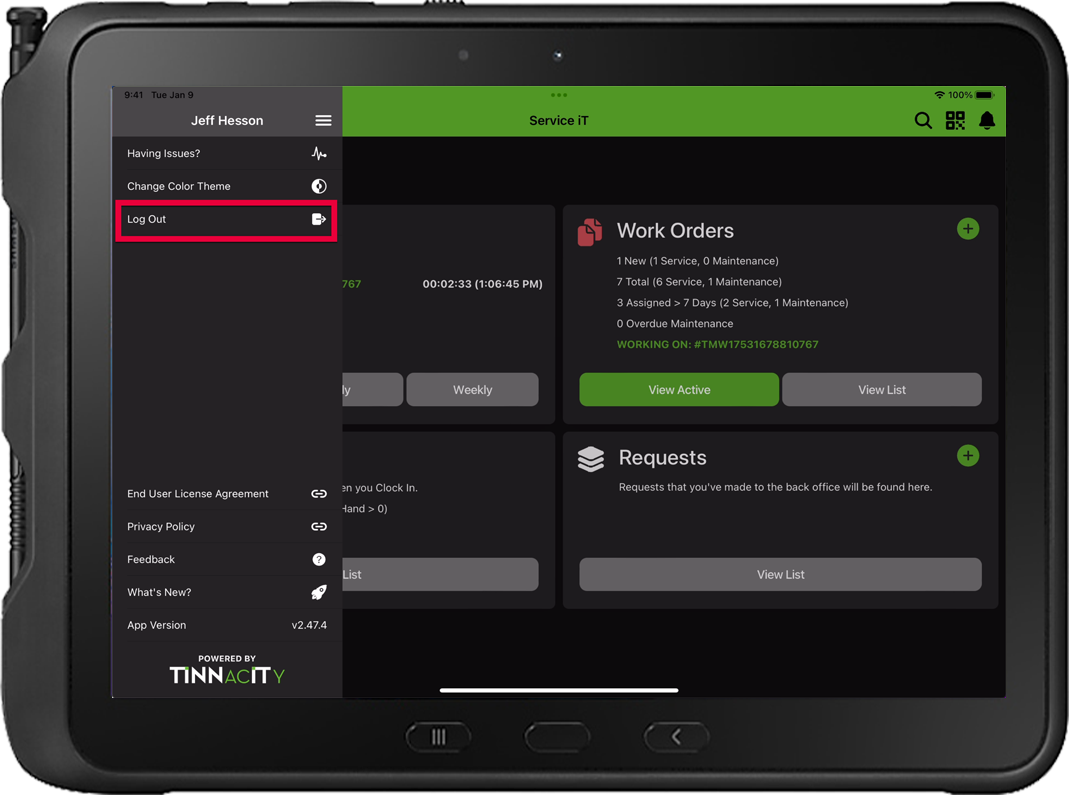Add a new work order via the plus icon
Image resolution: width=1069 pixels, height=795 pixels.
[x=967, y=228]
